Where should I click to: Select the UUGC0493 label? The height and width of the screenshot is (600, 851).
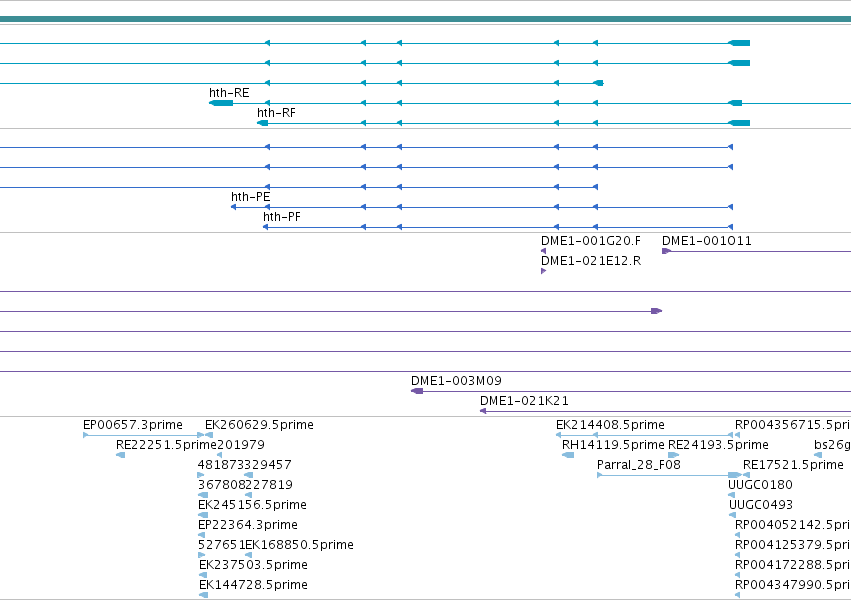760,505
